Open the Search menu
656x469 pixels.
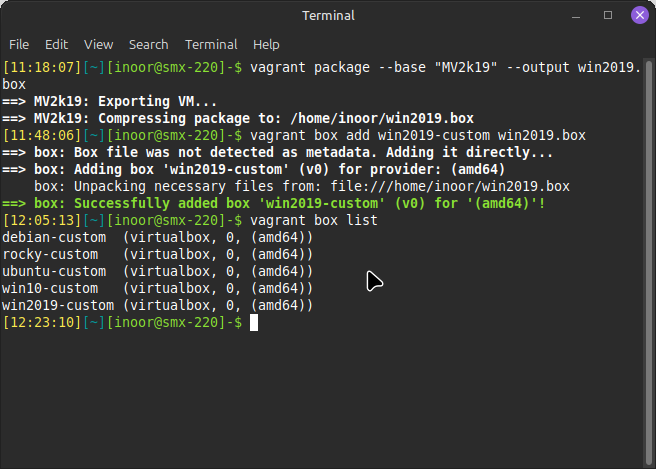[149, 44]
